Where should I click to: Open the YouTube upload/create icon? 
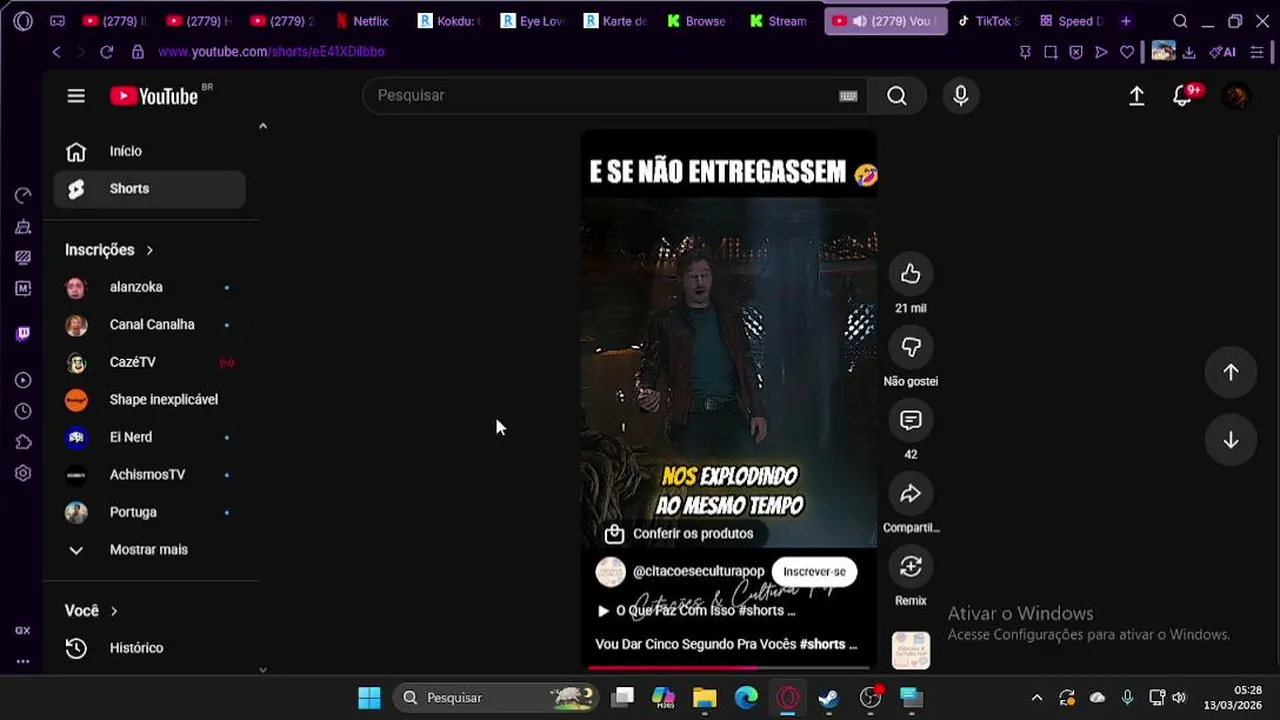[1137, 96]
